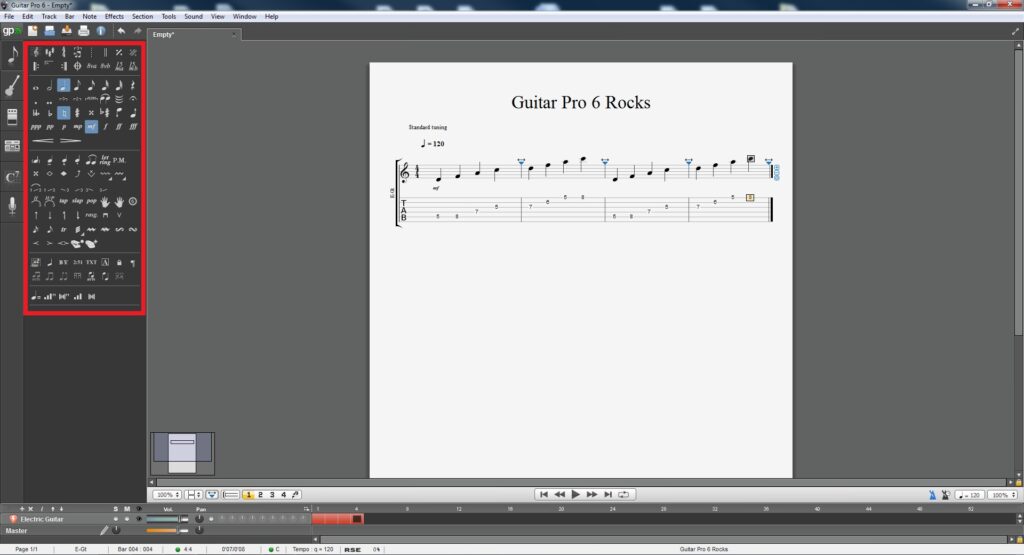The image size is (1024, 555).
Task: Apply the crescendo hairpin
Action: point(43,140)
